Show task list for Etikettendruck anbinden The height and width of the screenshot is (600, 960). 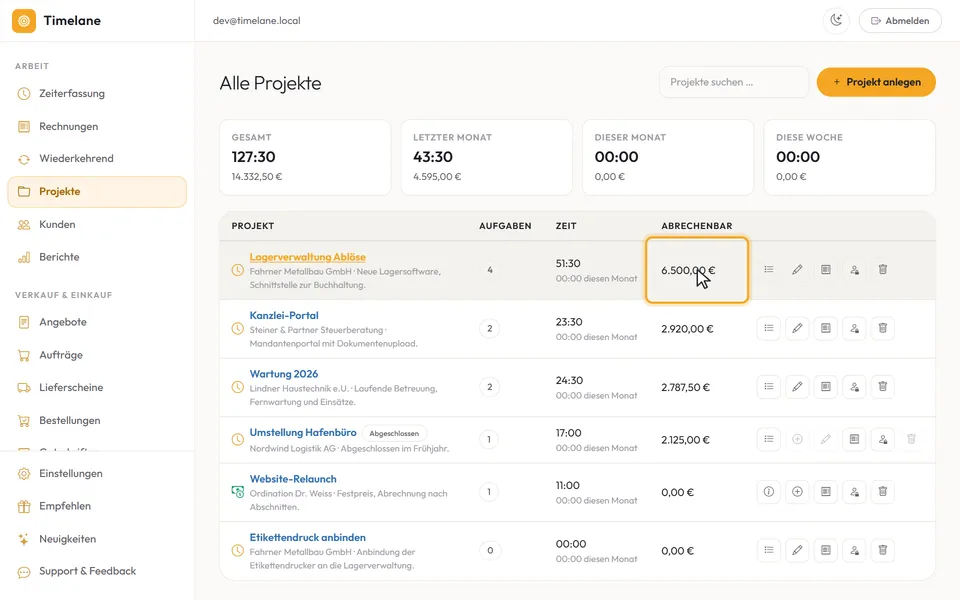point(769,550)
